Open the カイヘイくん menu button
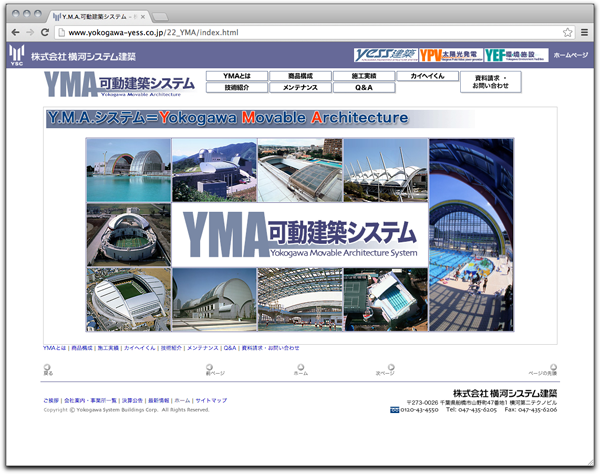The width and height of the screenshot is (600, 474). (x=427, y=76)
